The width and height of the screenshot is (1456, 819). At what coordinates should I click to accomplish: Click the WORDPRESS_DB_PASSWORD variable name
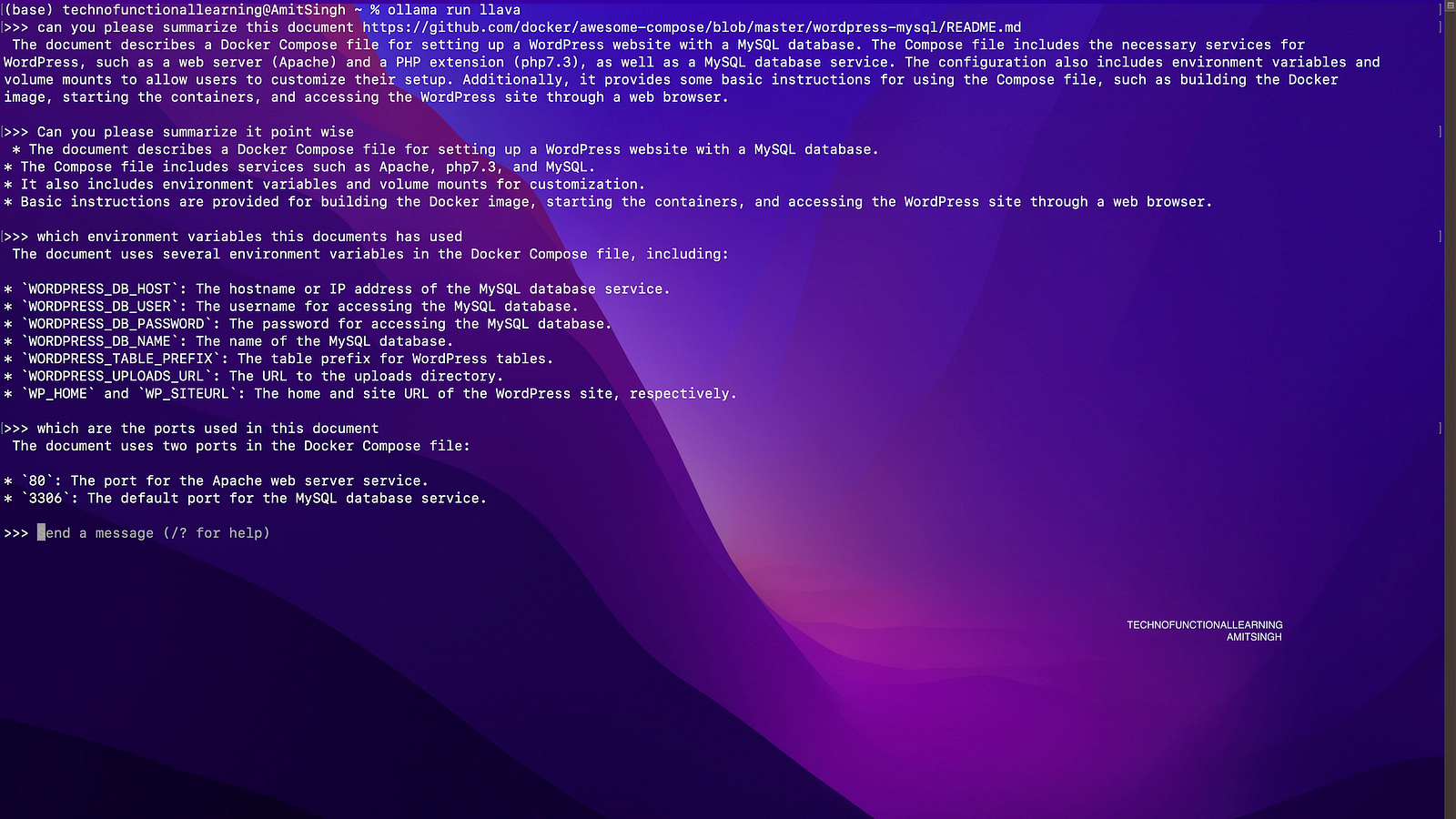point(116,324)
